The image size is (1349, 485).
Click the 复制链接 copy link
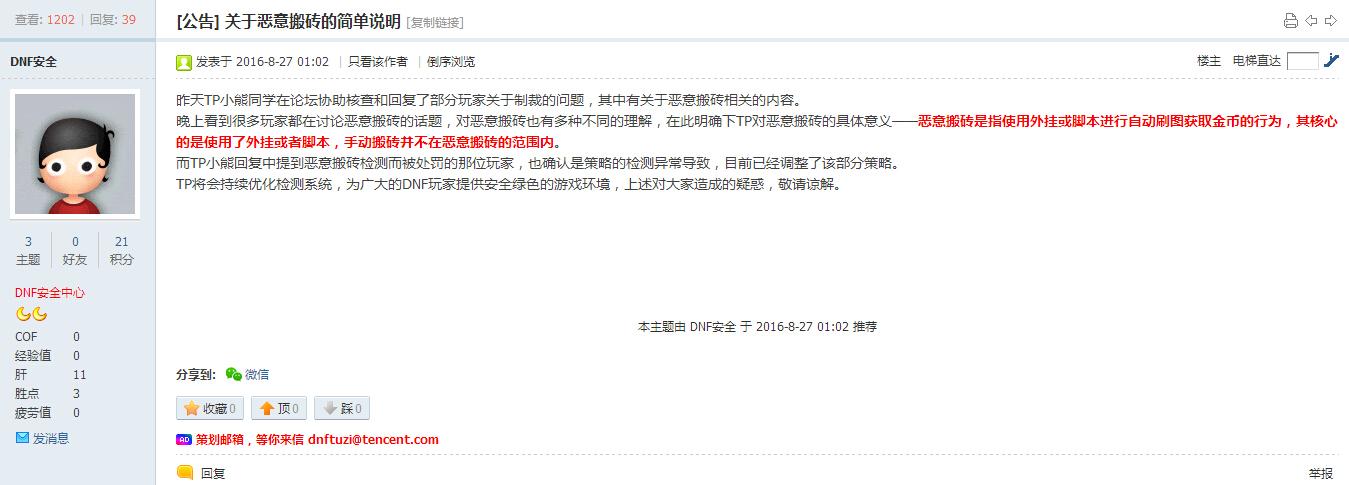pos(435,23)
